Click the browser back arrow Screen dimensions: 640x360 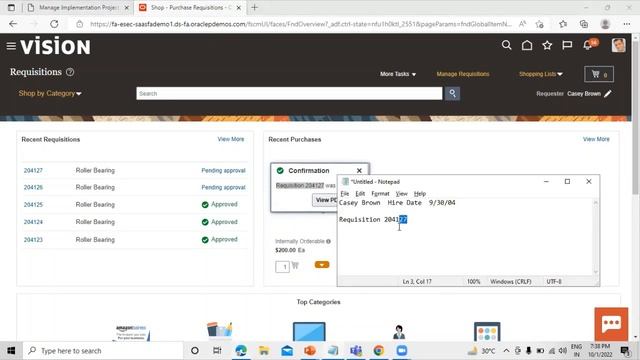coord(13,24)
